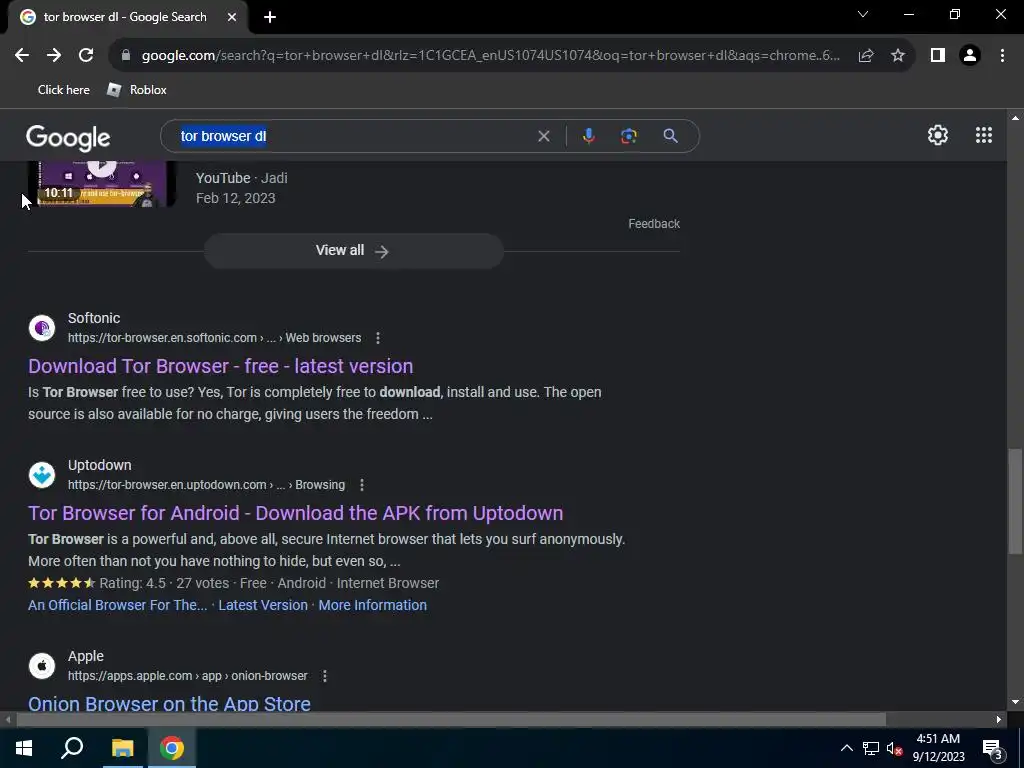1024x768 pixels.
Task: Click the Chrome taskbar icon
Action: (x=172, y=748)
